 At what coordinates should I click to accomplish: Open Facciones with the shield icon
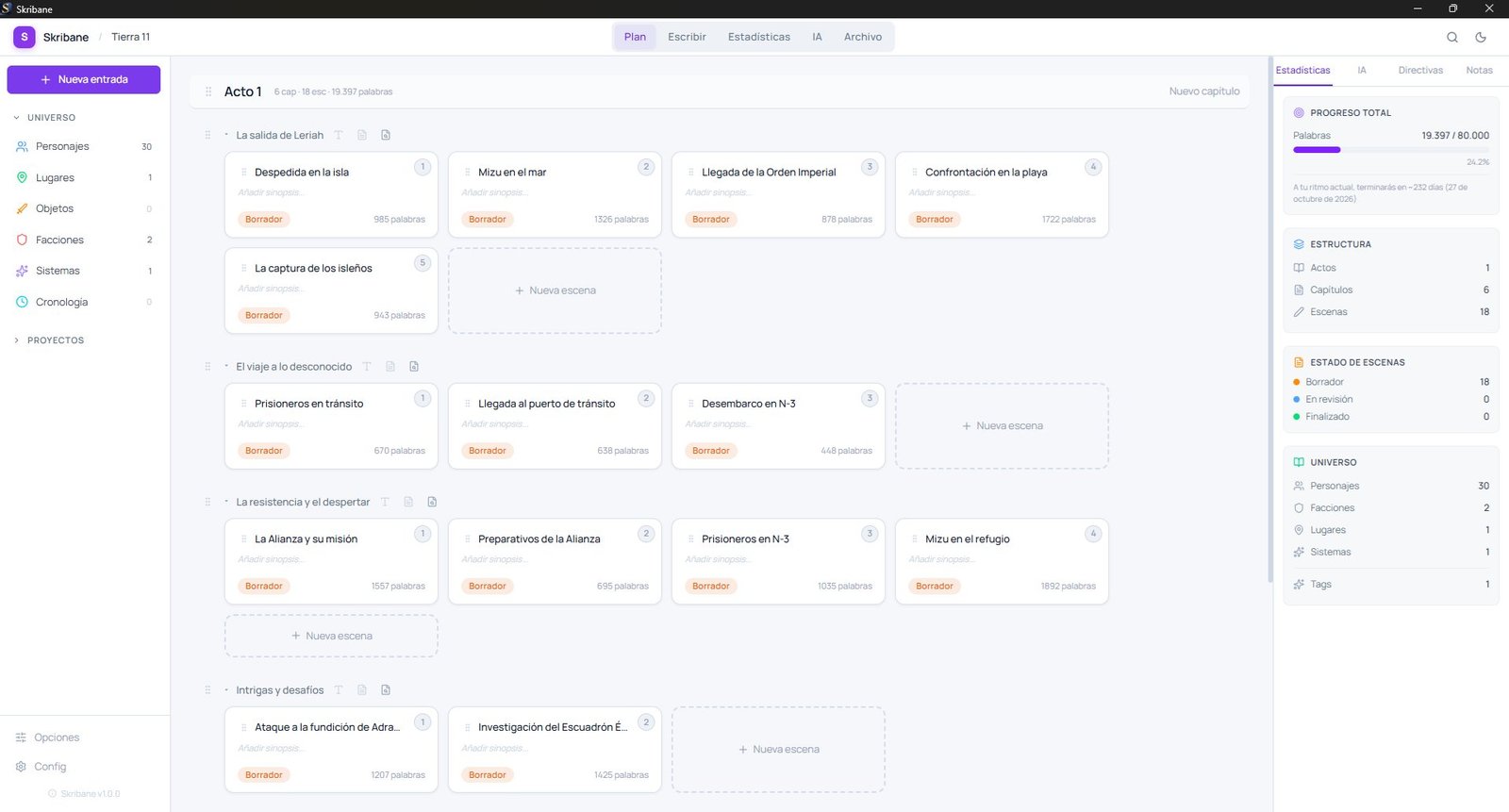pyautogui.click(x=59, y=240)
